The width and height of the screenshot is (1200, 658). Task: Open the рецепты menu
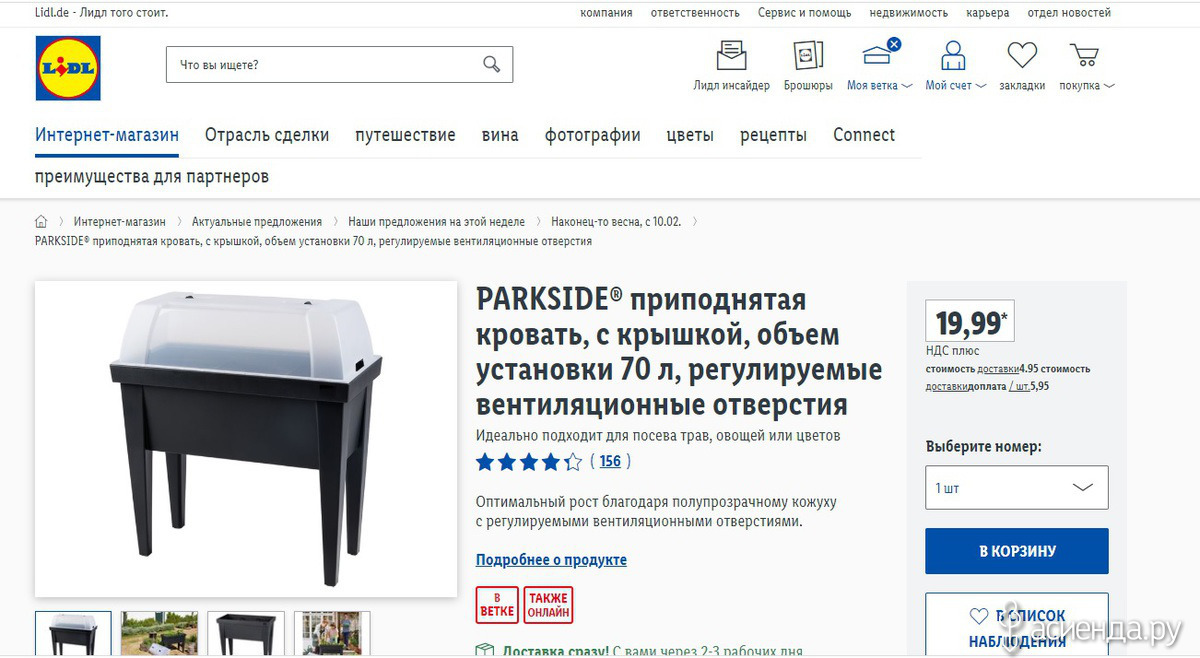[x=773, y=135]
